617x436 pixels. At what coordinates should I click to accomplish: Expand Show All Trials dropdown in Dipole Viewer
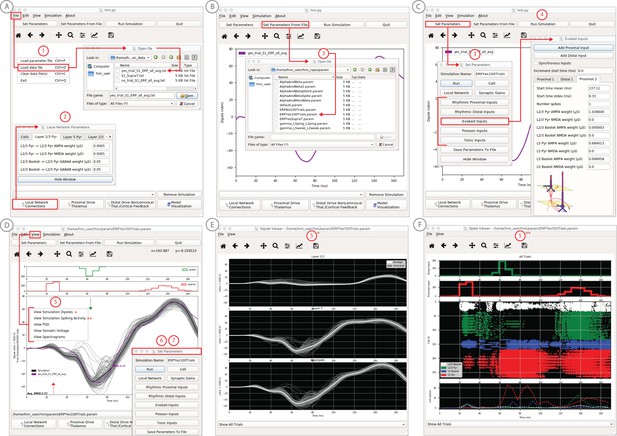[312, 425]
